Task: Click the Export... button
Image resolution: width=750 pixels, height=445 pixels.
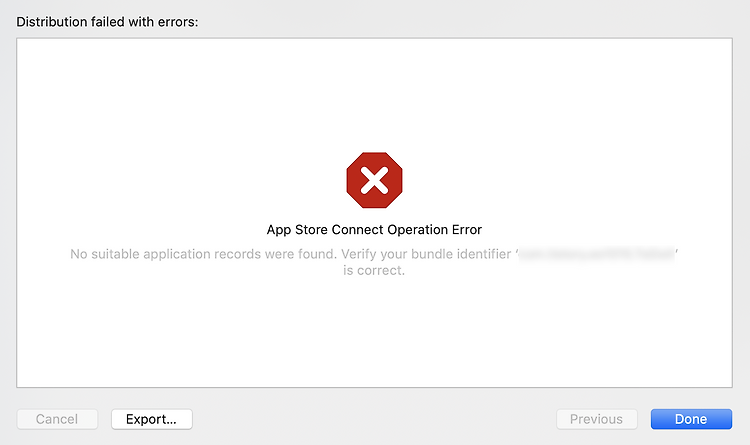Action: [x=152, y=419]
